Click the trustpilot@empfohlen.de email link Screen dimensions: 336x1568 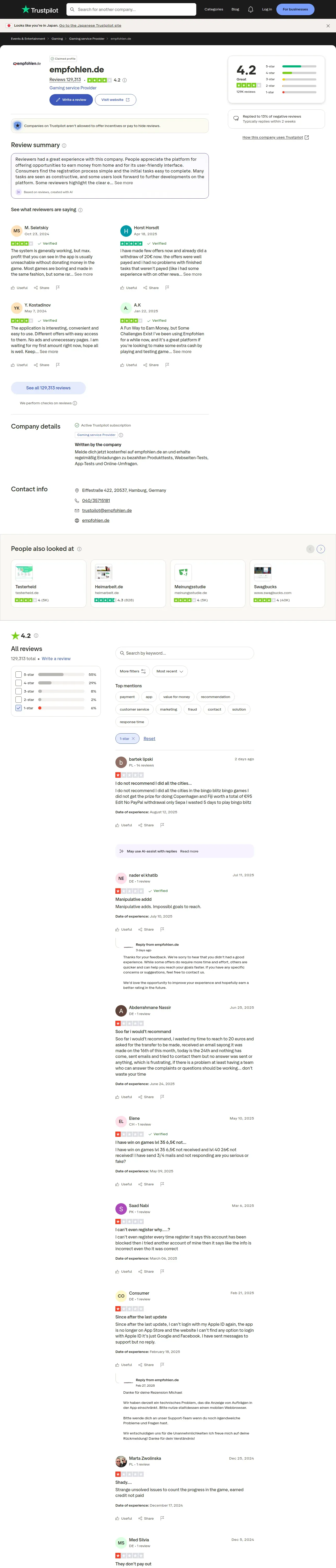(107, 511)
